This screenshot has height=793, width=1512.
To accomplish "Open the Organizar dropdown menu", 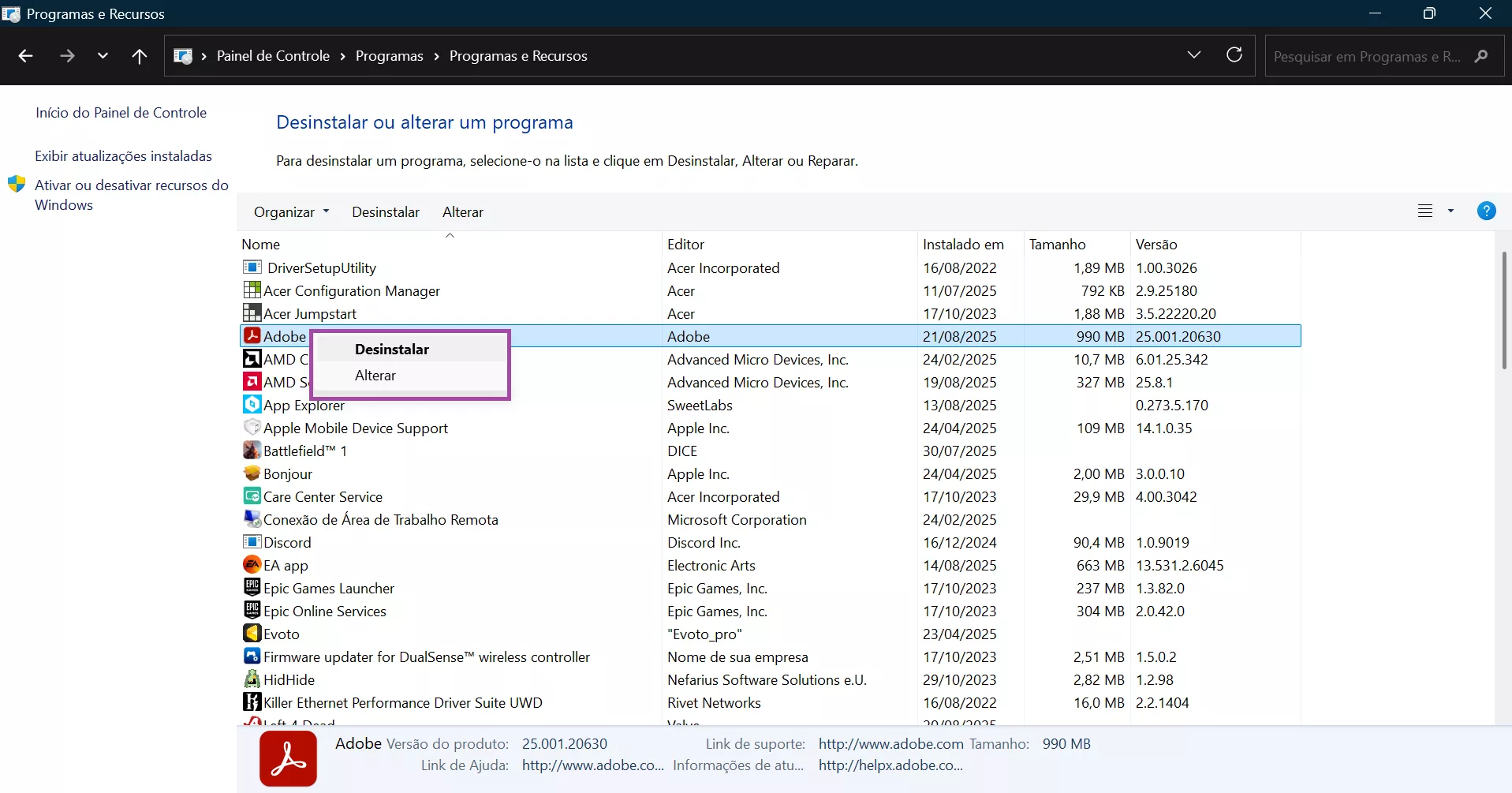I will [x=291, y=212].
